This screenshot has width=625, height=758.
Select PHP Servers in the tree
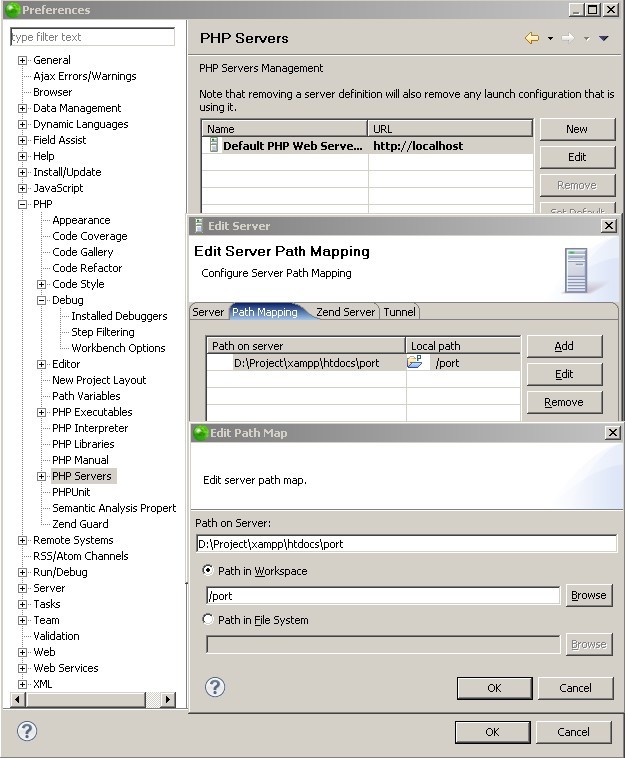[82, 476]
